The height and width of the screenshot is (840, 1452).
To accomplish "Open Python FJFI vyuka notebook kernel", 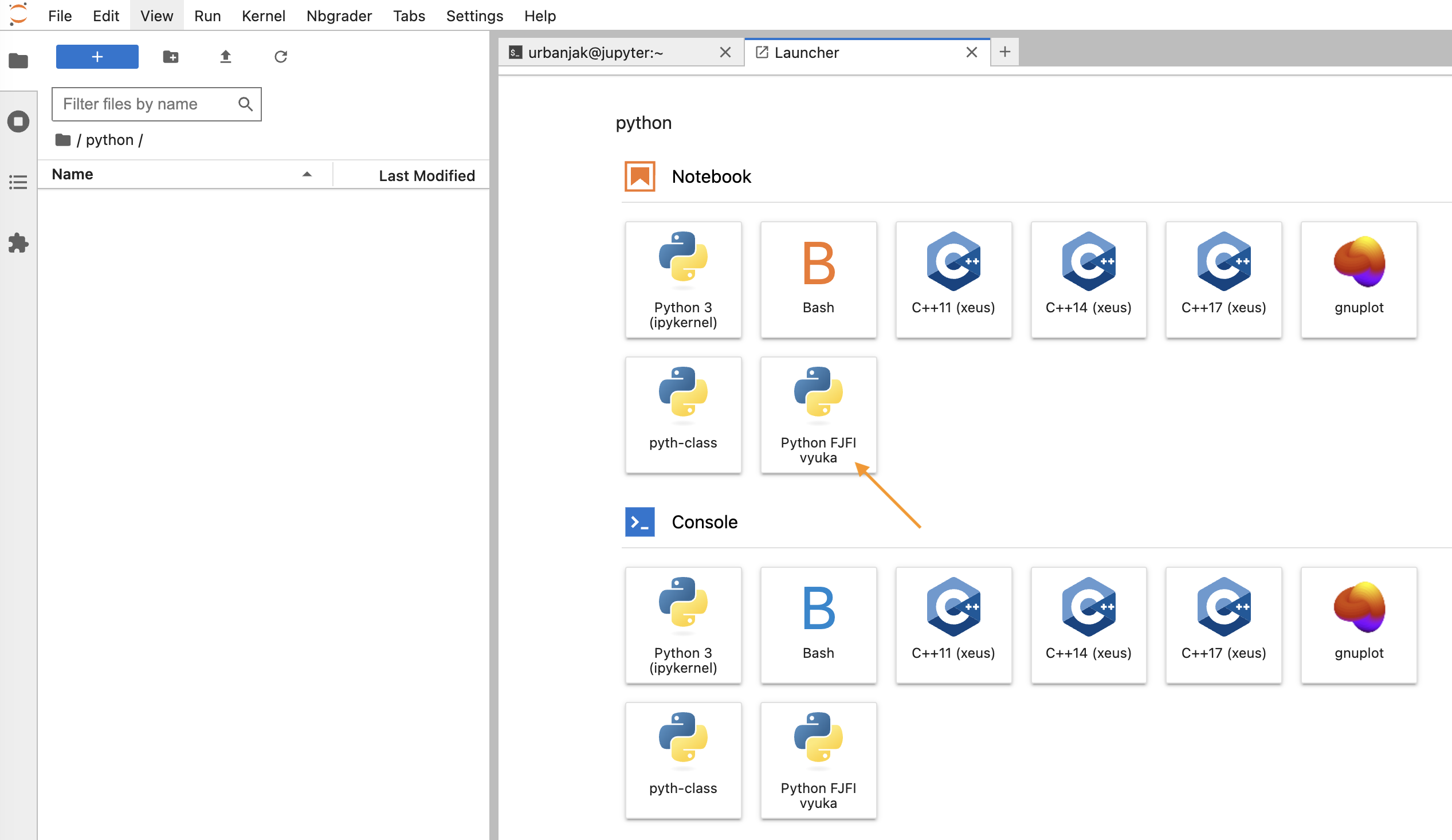I will point(818,415).
